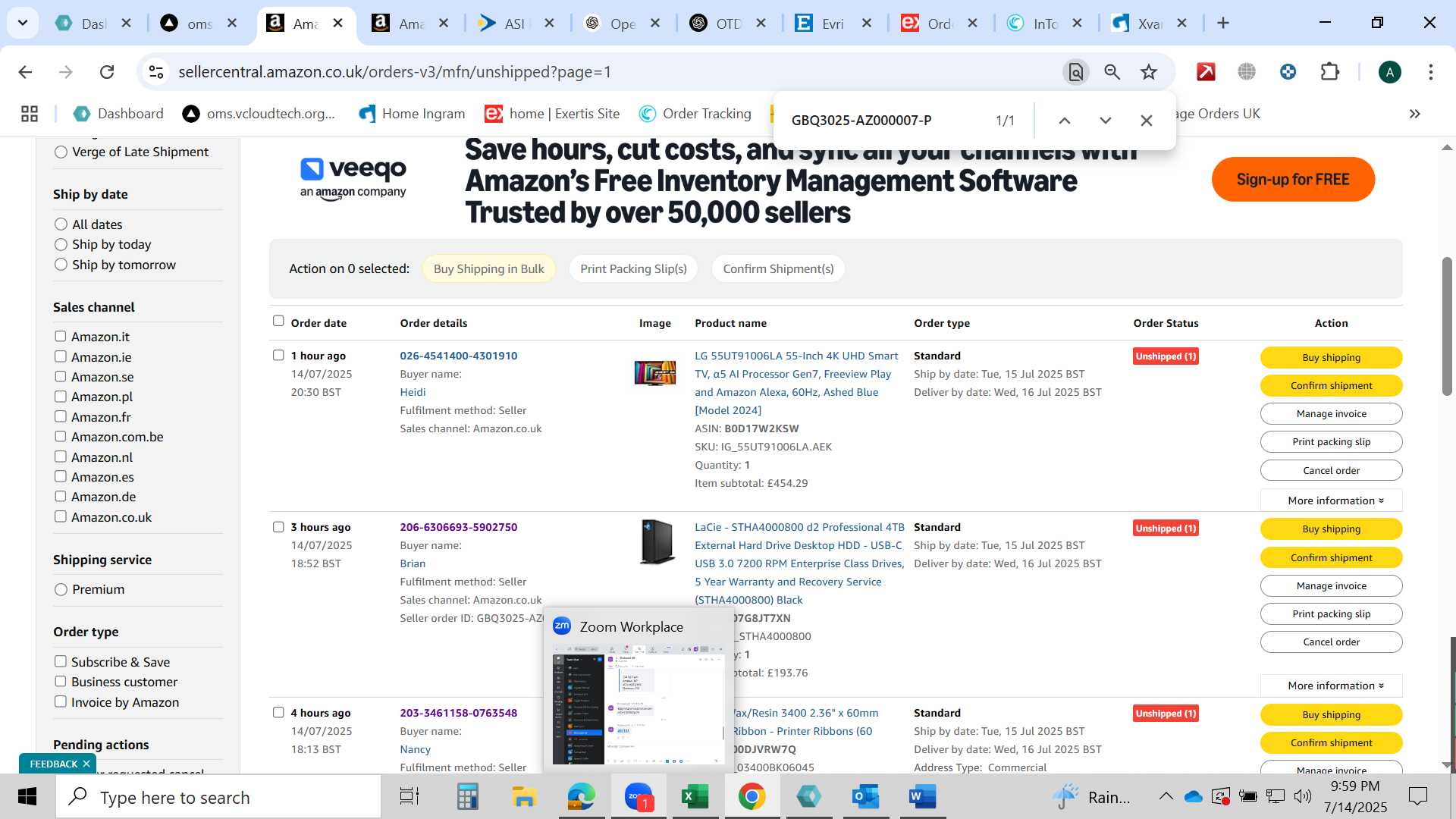Open Windows Start menu
Viewport: 1456px width, 819px height.
[x=27, y=797]
